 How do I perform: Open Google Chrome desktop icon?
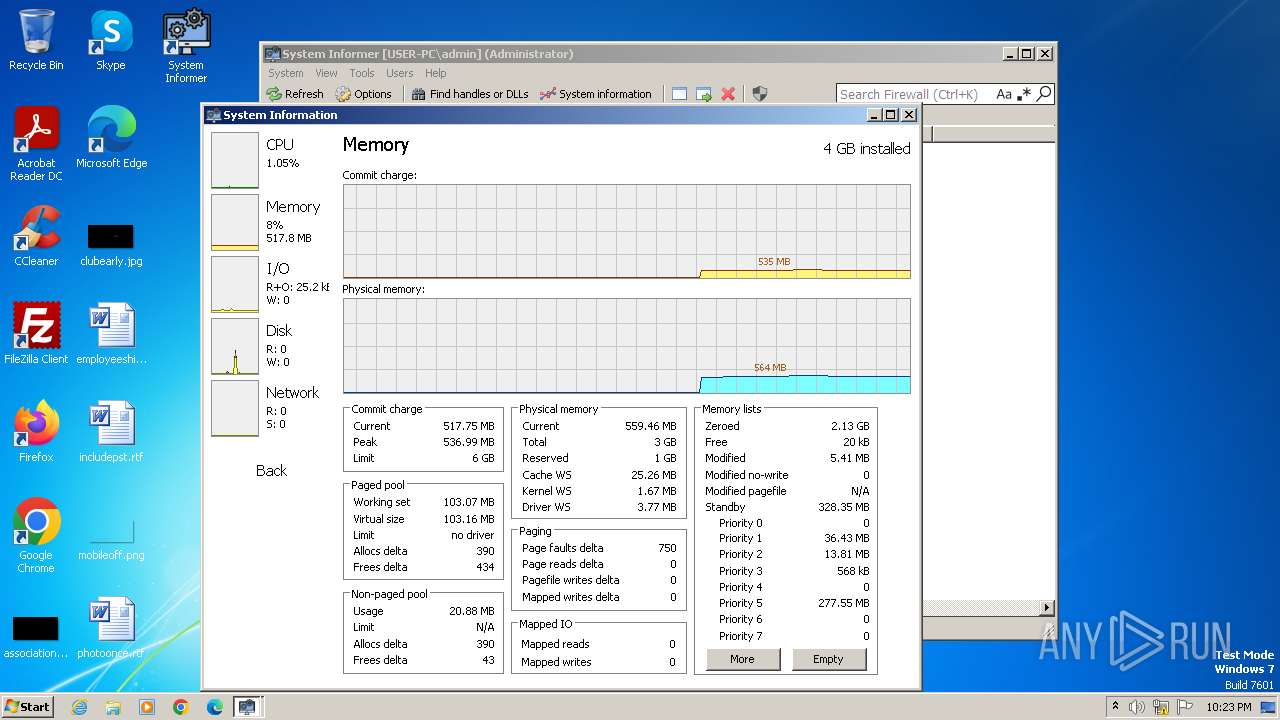(x=36, y=536)
